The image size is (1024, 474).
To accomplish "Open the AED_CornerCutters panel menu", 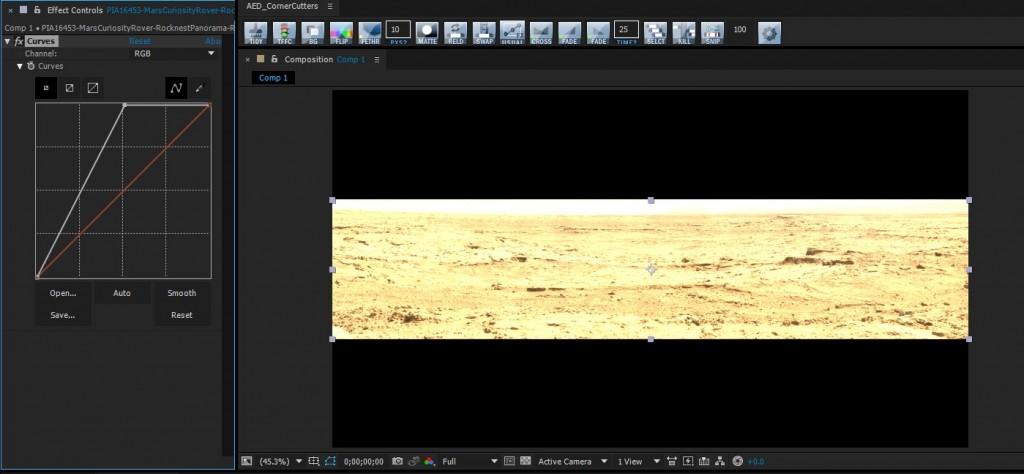I will (x=330, y=6).
